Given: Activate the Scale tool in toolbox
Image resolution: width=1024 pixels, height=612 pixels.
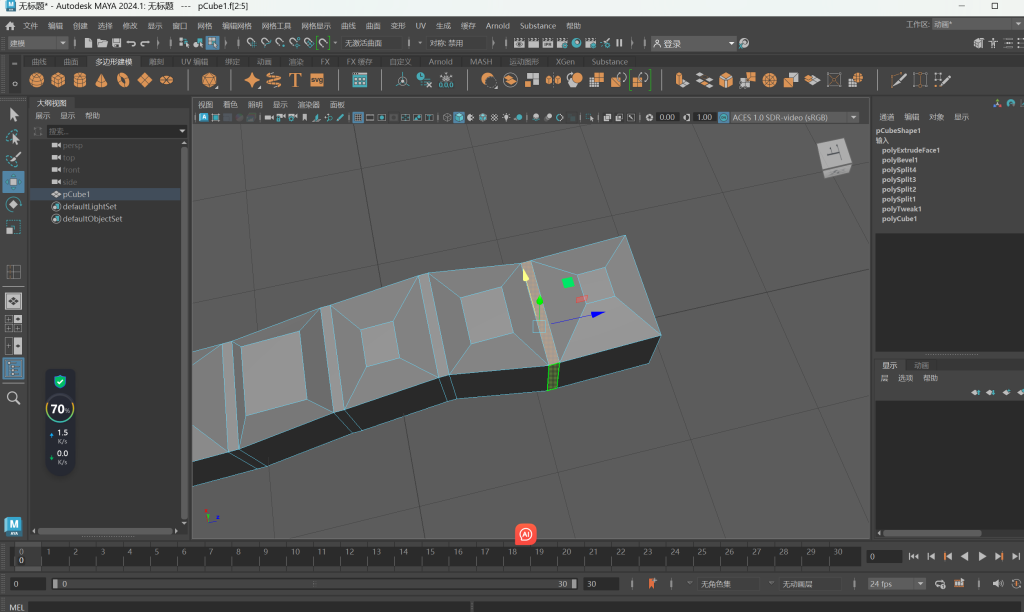Looking at the screenshot, I should tap(14, 227).
